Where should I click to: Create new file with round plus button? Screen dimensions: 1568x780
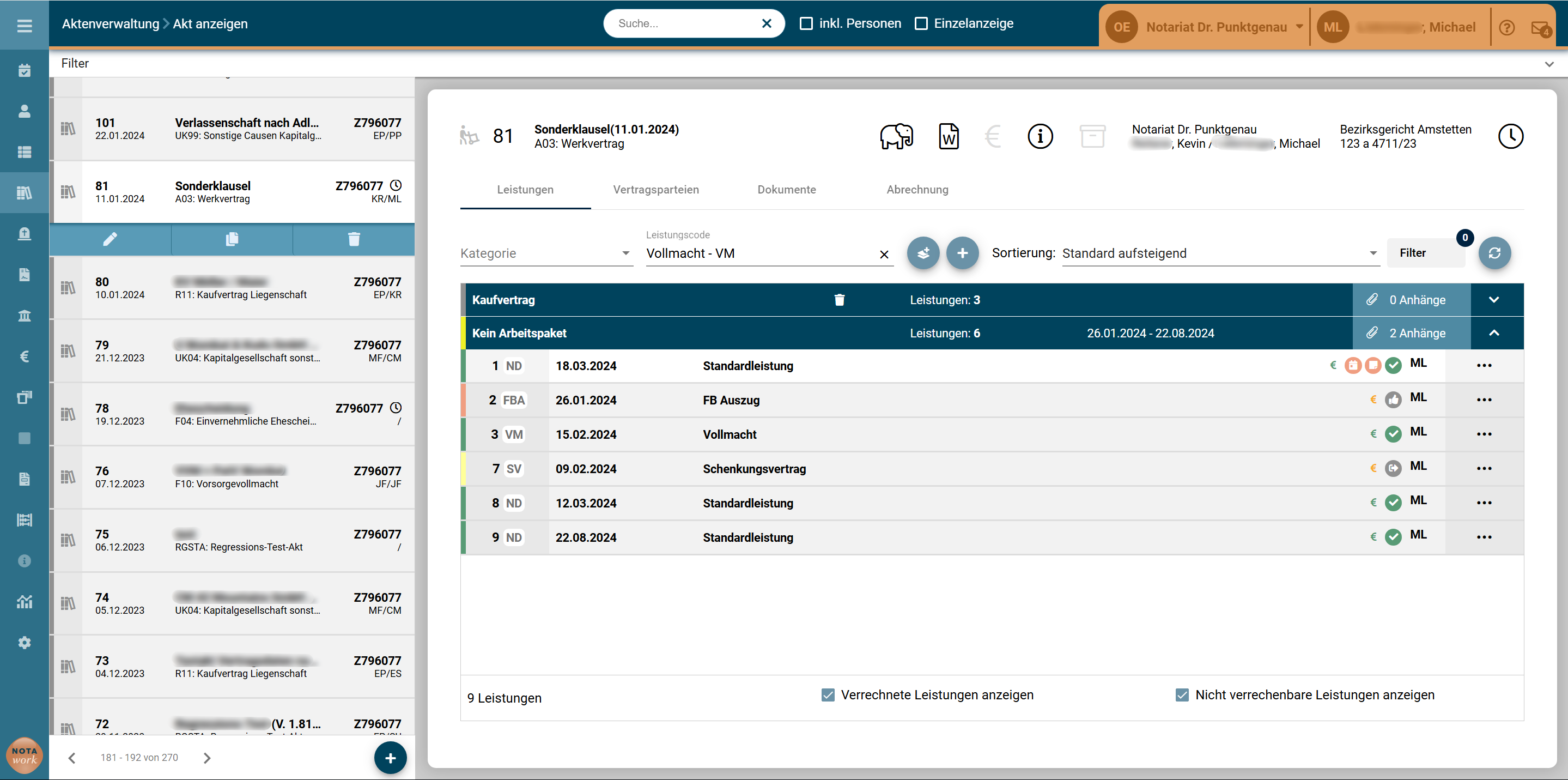pos(390,758)
